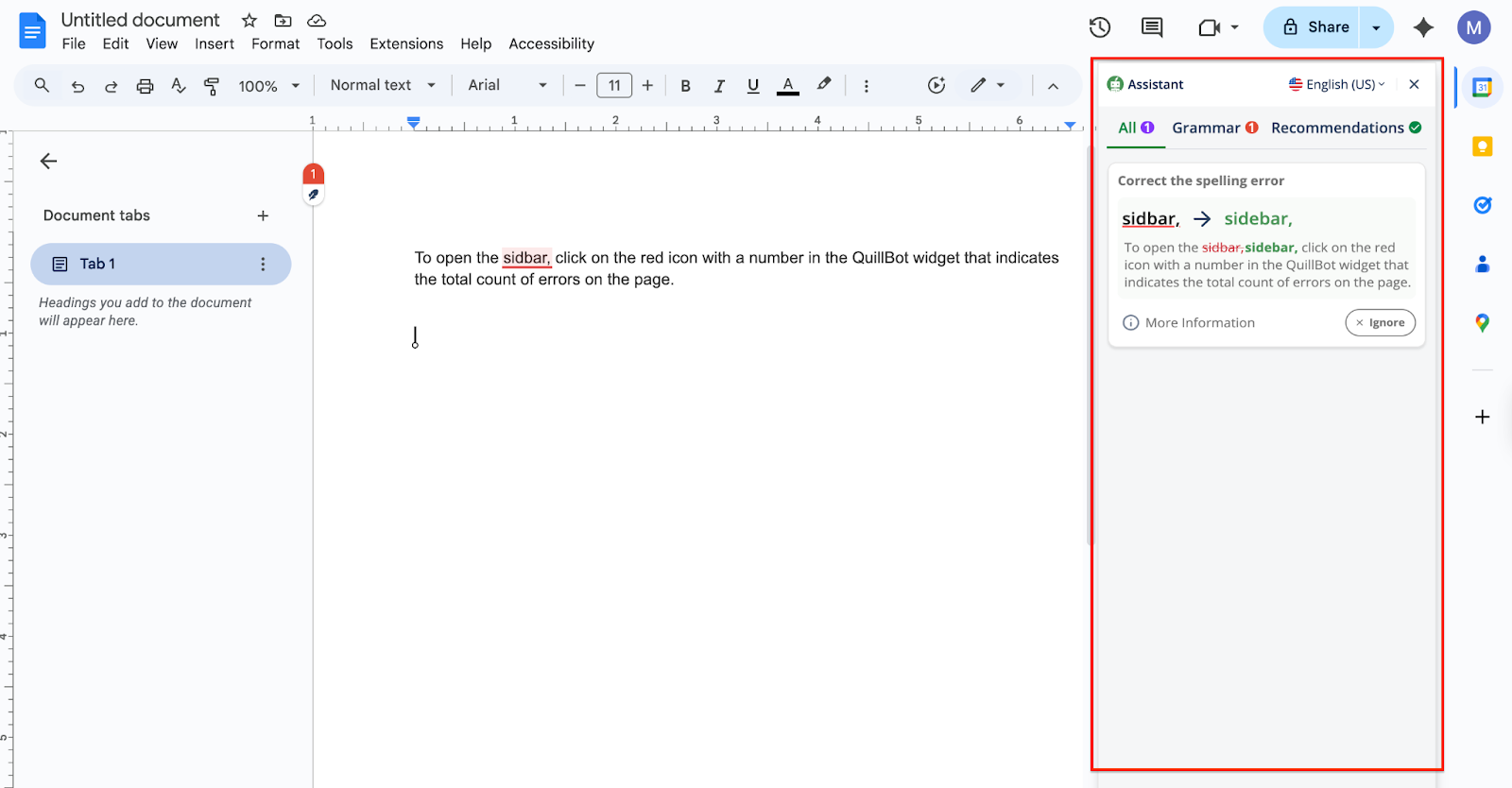This screenshot has height=788, width=1512.
Task: Click the QuillBot red error count widget
Action: pos(314,174)
